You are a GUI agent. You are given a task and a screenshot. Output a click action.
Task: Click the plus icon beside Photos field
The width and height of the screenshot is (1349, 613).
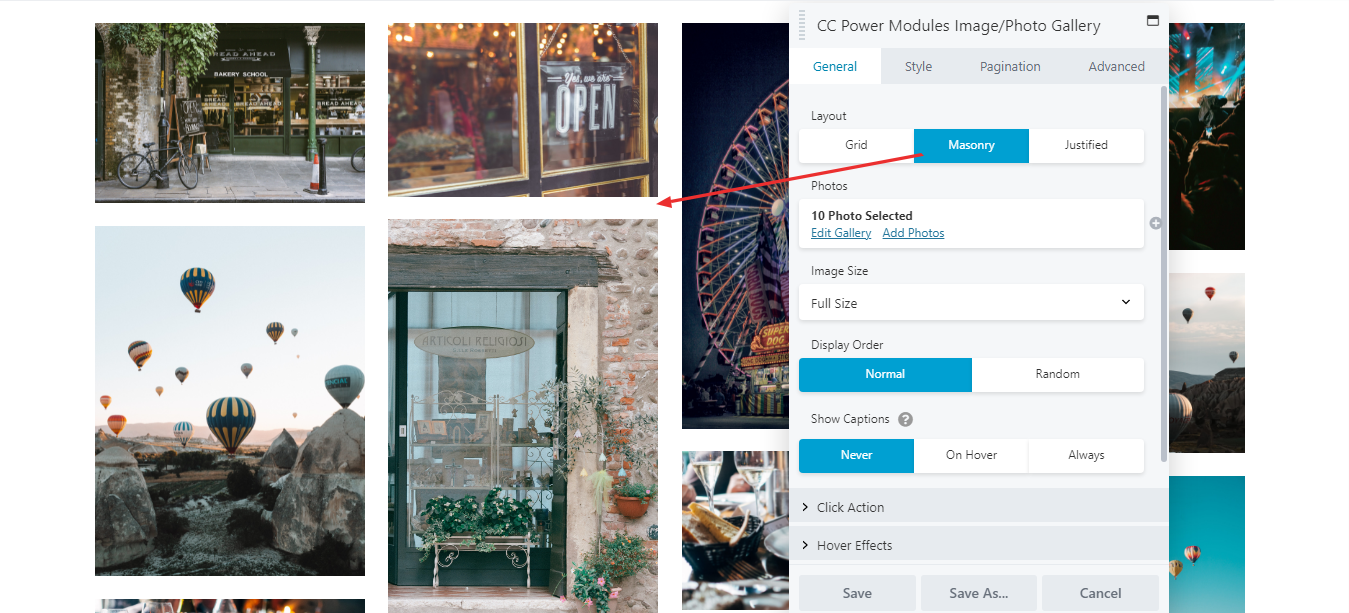click(1156, 223)
